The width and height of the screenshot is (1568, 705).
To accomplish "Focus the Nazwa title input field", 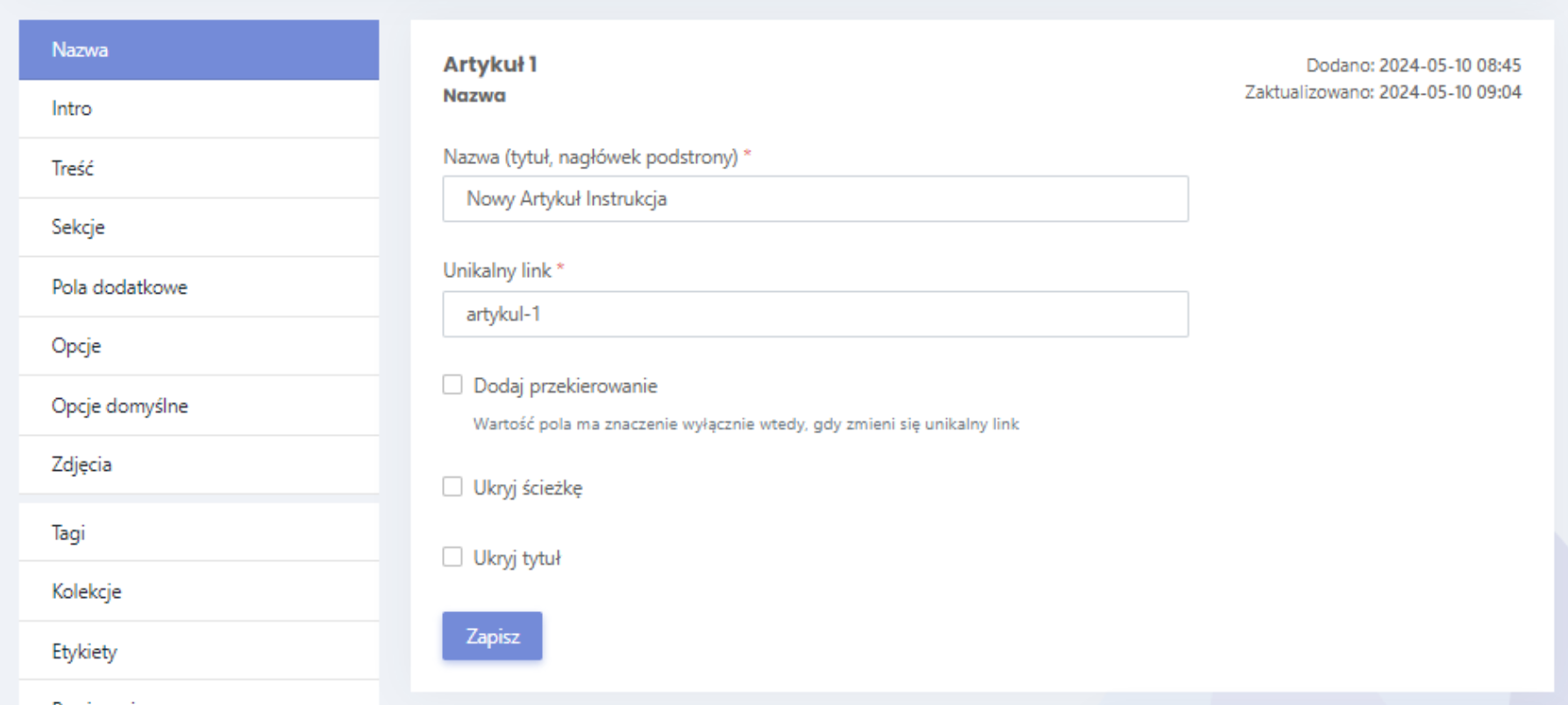I will click(815, 199).
